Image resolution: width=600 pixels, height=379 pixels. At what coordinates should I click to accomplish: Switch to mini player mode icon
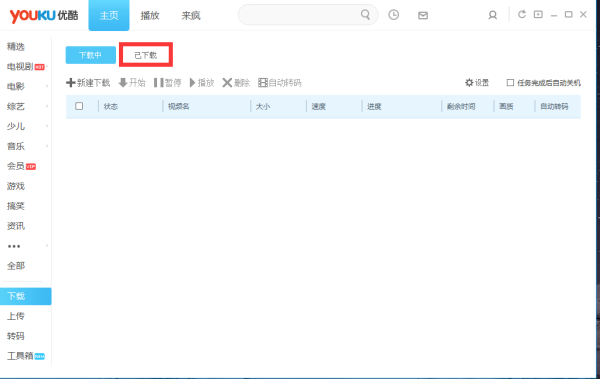[x=538, y=15]
